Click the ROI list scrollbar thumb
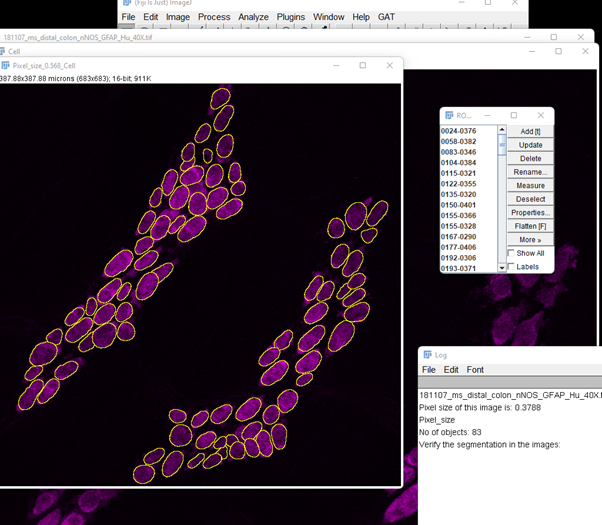602x525 pixels. pyautogui.click(x=502, y=143)
